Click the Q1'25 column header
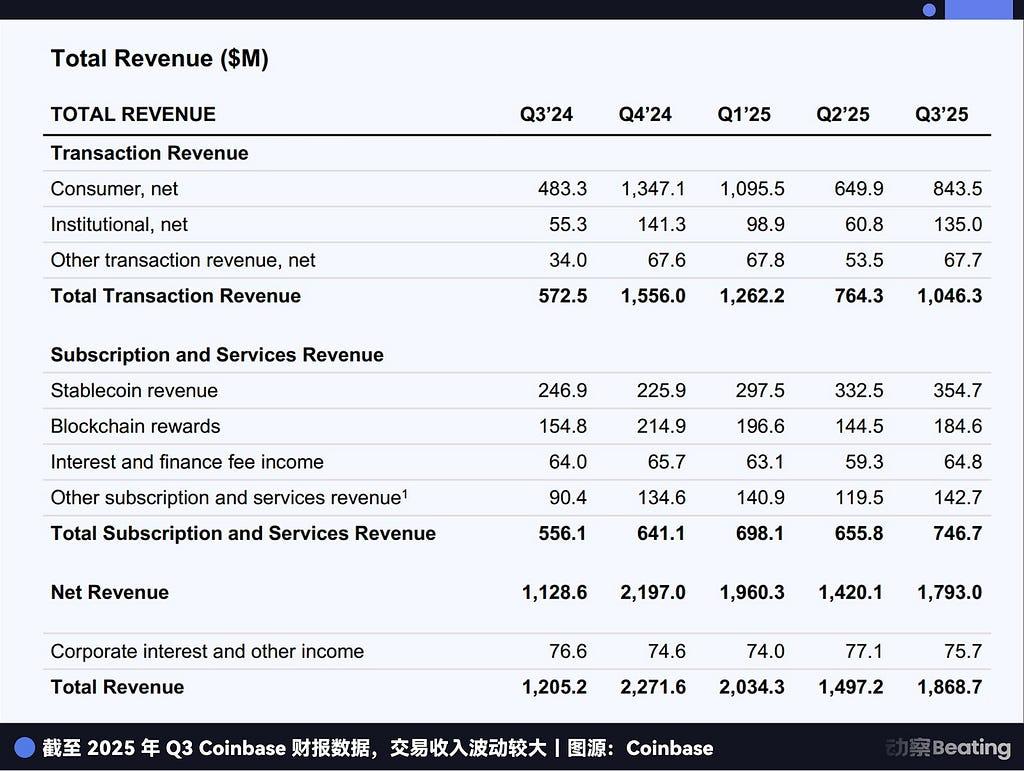 coord(744,114)
